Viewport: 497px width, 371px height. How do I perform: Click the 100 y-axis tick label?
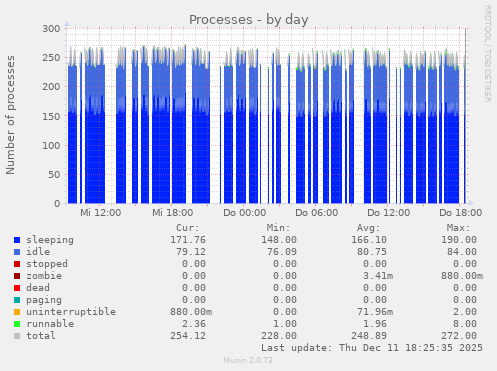coord(51,145)
